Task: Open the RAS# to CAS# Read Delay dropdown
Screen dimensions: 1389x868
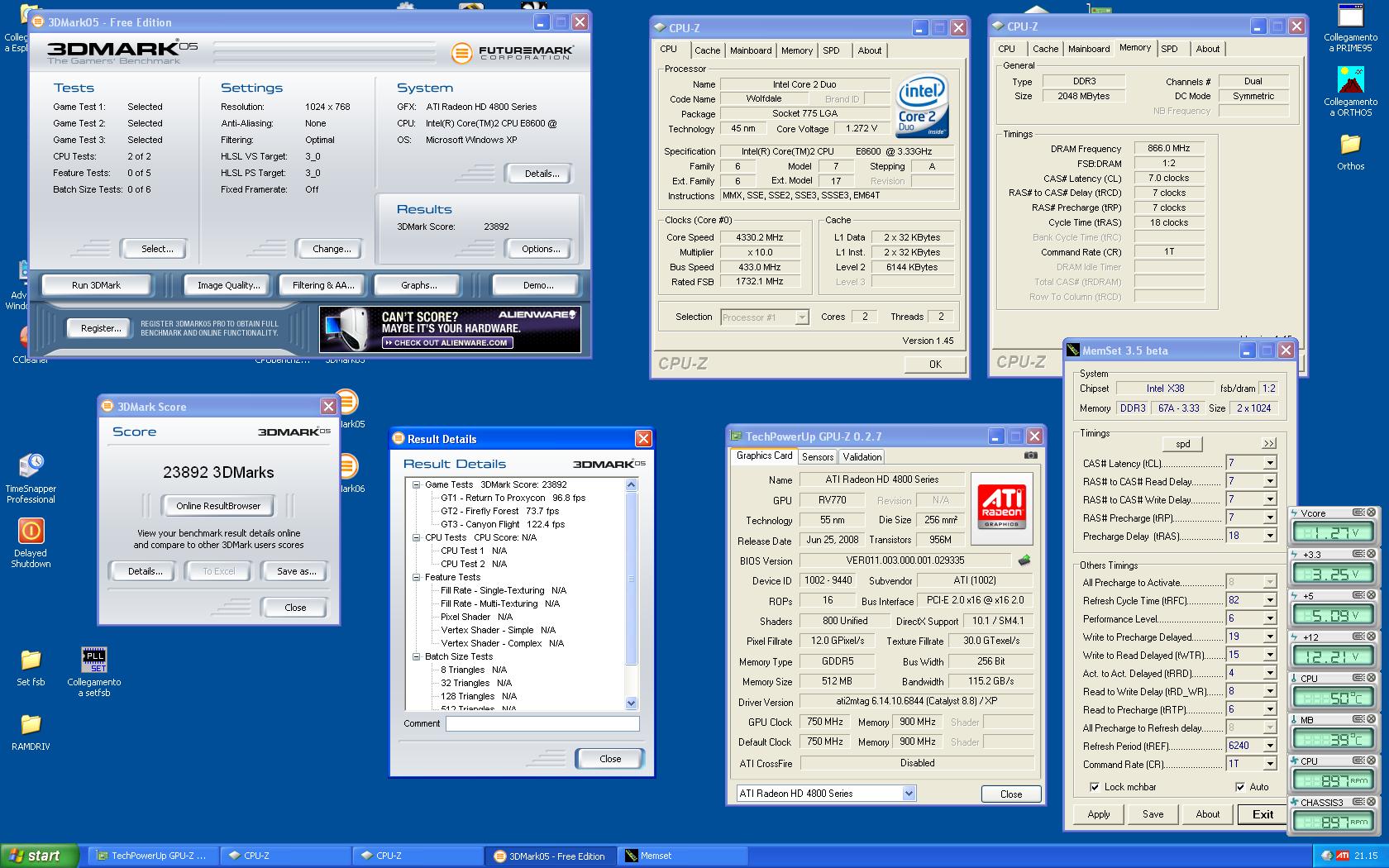Action: (x=1269, y=481)
